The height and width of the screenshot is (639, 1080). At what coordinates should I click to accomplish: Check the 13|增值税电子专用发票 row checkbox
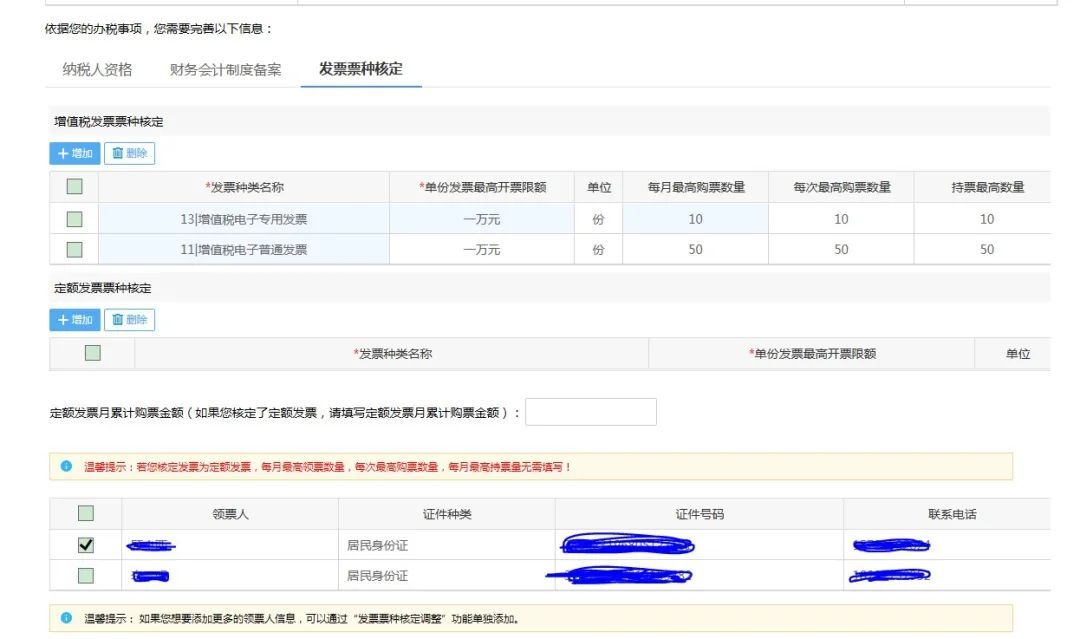click(x=74, y=219)
